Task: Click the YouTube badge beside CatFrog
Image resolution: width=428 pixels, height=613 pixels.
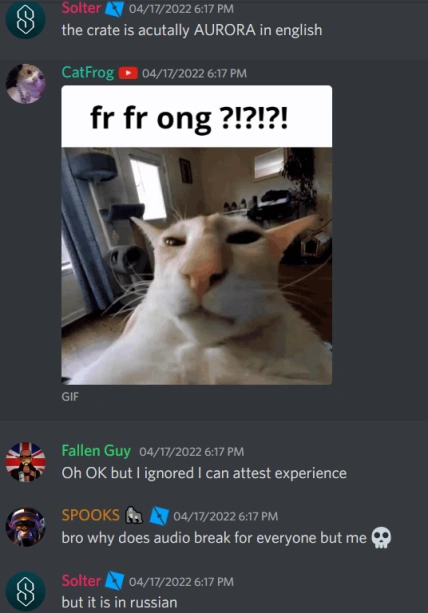Action: (x=128, y=73)
